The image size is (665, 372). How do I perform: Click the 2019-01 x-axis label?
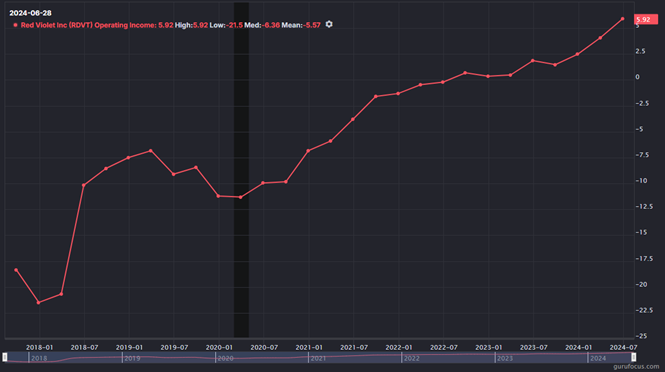point(129,347)
